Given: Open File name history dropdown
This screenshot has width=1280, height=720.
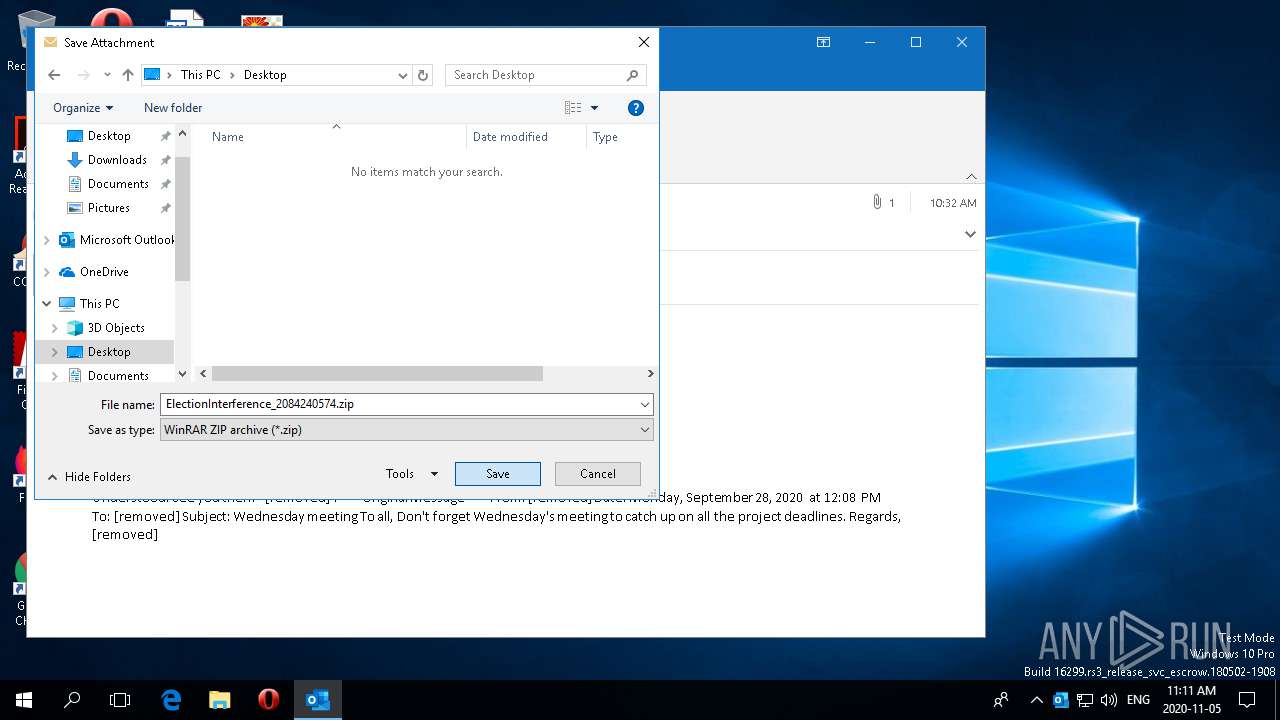Looking at the screenshot, I should [x=645, y=404].
